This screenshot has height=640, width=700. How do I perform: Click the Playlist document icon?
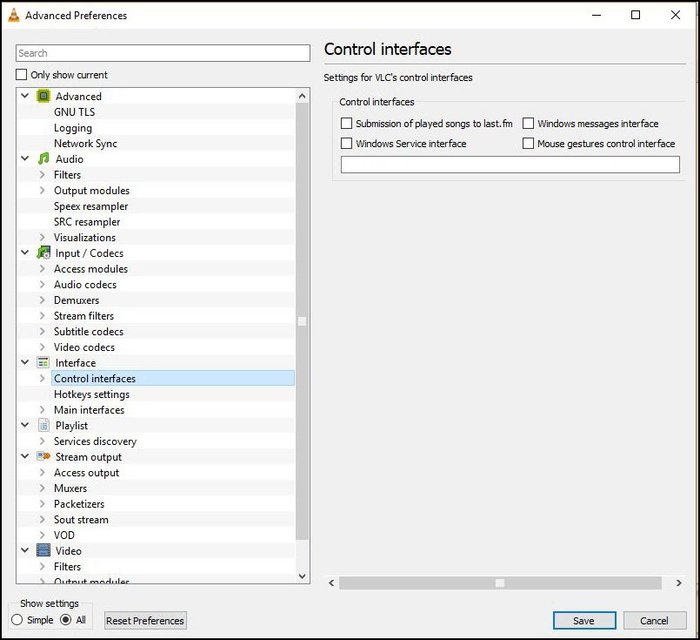[44, 425]
